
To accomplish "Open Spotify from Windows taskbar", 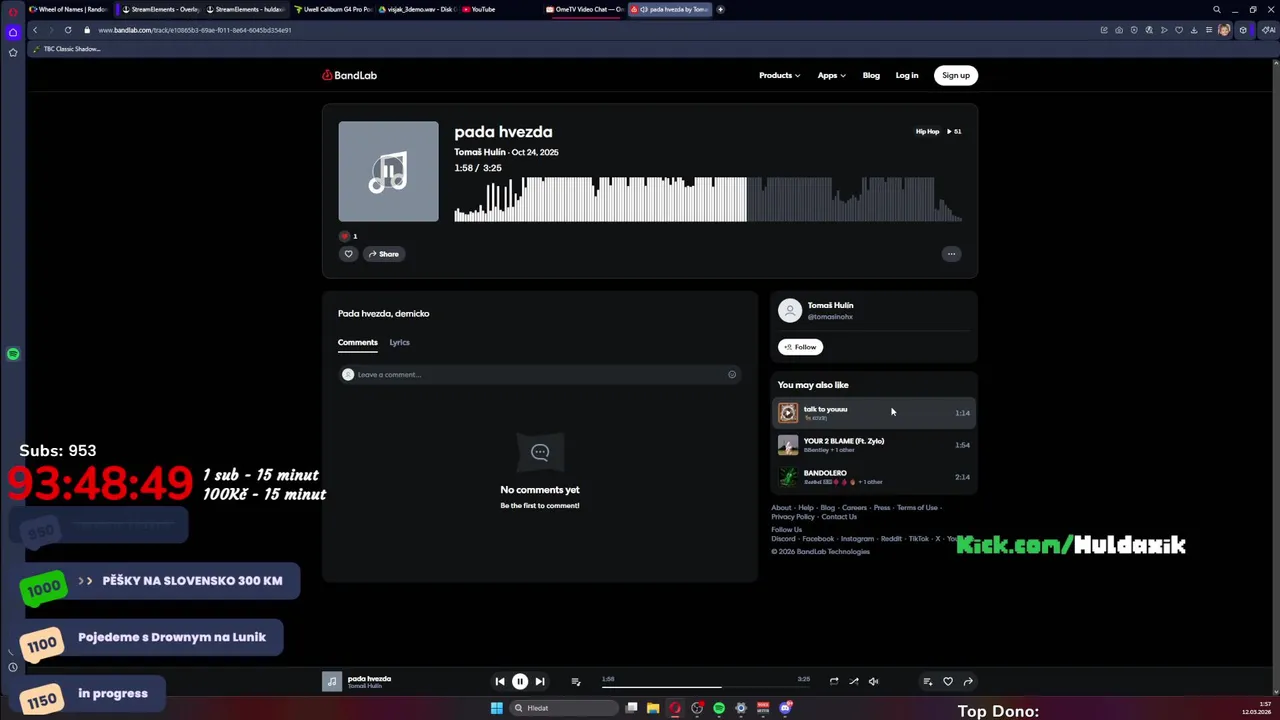I will coord(719,708).
